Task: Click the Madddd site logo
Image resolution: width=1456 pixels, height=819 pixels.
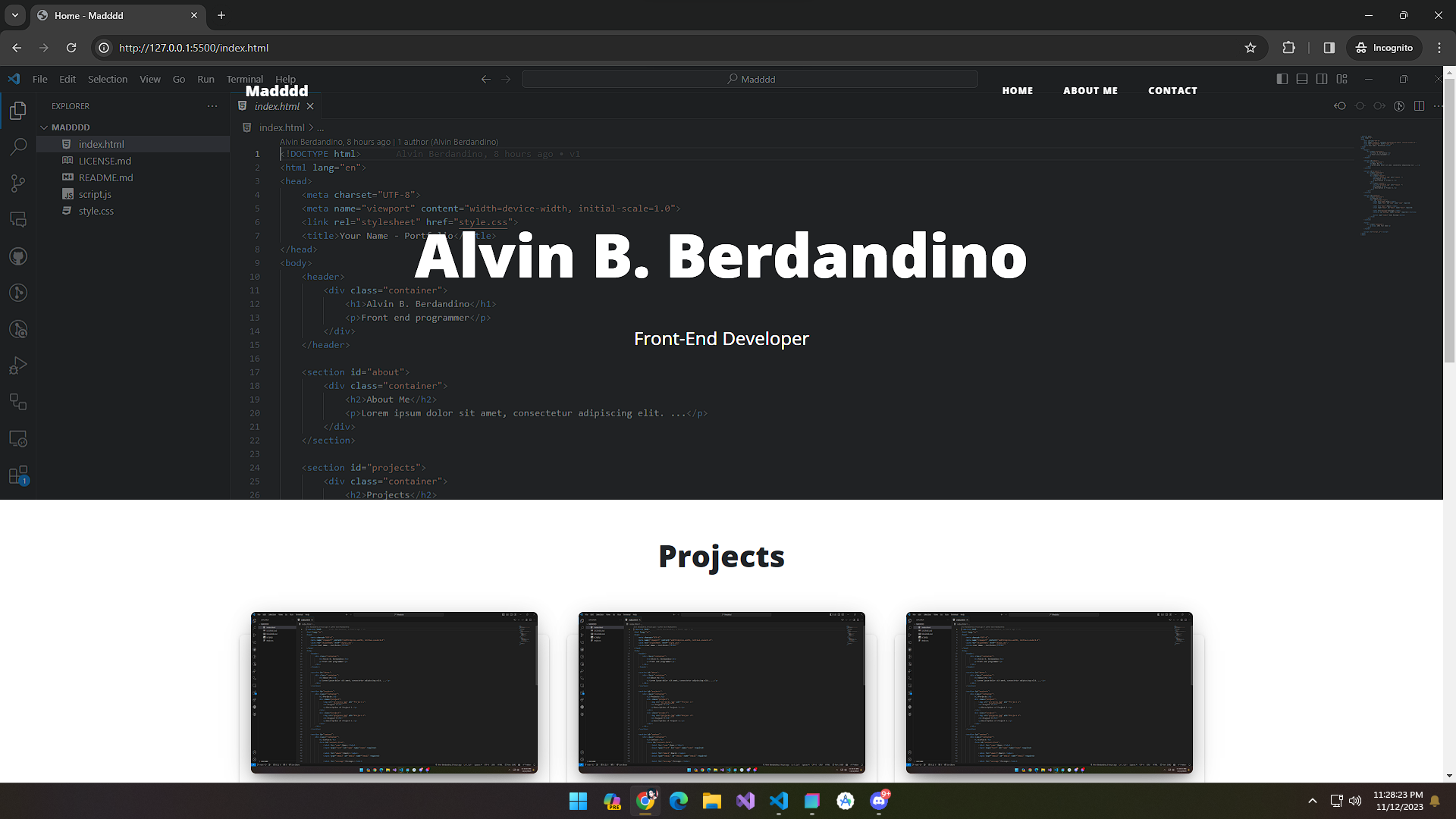Action: (277, 91)
